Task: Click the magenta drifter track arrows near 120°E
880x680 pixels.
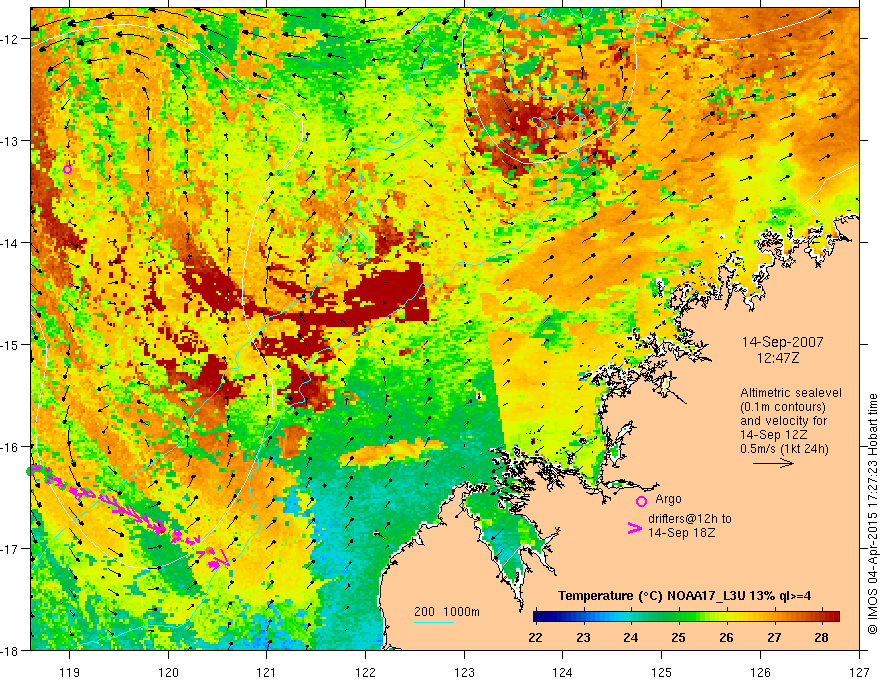Action: pos(140,516)
